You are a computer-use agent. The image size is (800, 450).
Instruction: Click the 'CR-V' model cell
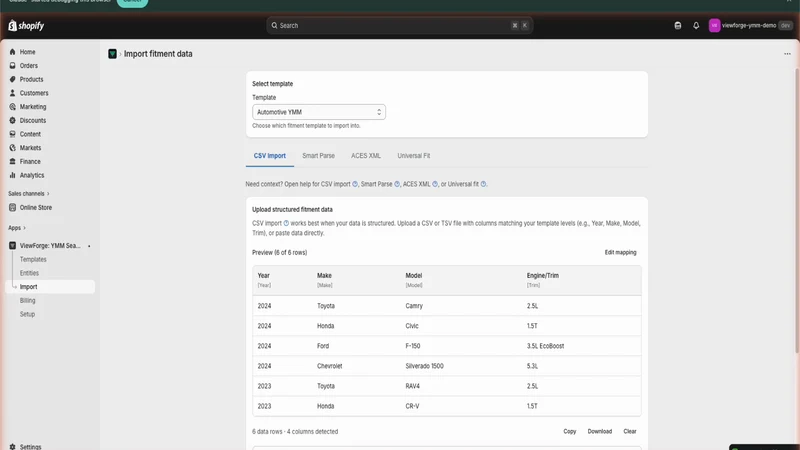tap(412, 407)
